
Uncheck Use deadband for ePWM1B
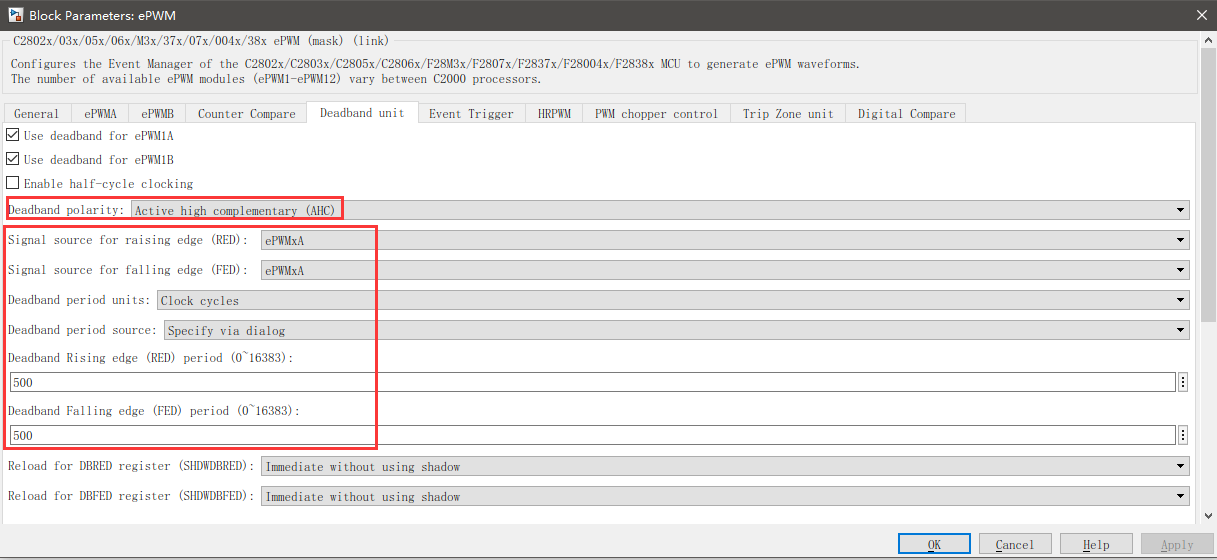click(13, 159)
